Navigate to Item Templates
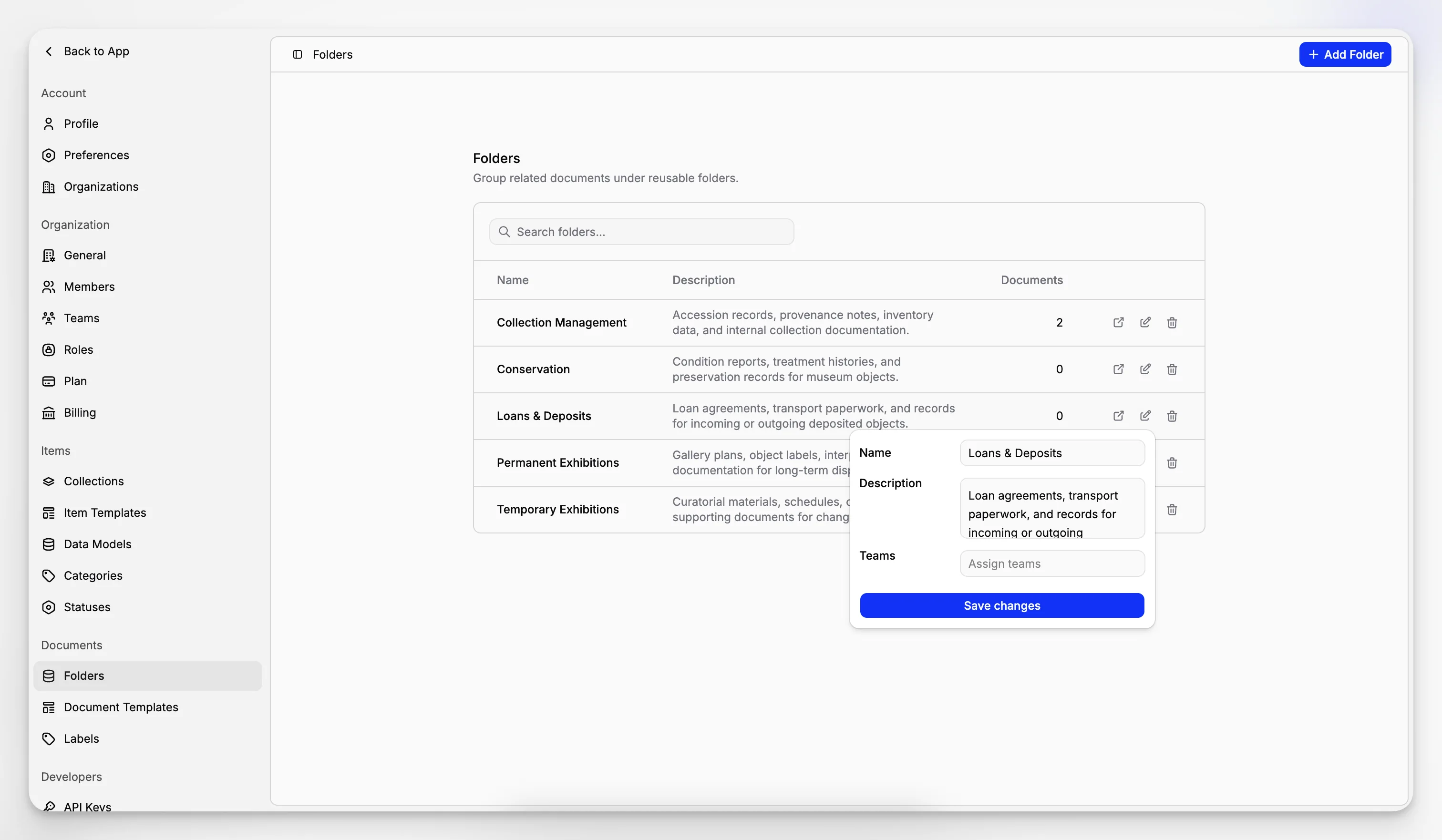Image resolution: width=1442 pixels, height=840 pixels. [x=148, y=512]
